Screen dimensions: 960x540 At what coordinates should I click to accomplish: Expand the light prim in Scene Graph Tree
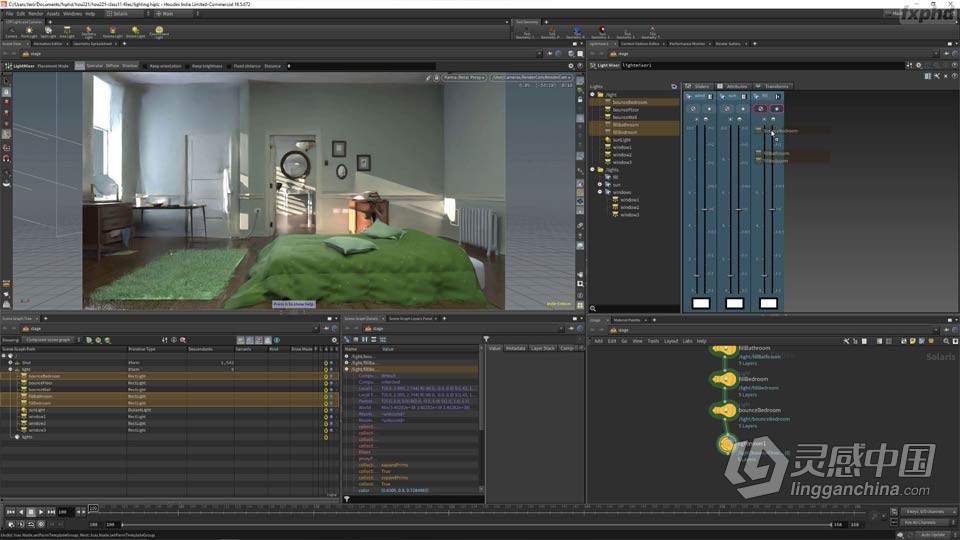coord(10,369)
